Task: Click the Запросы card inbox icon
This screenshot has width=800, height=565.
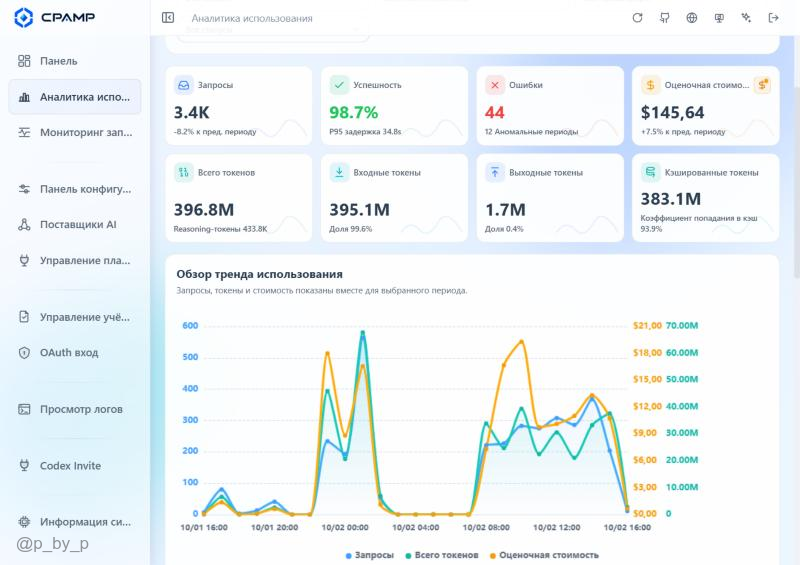Action: (x=184, y=85)
